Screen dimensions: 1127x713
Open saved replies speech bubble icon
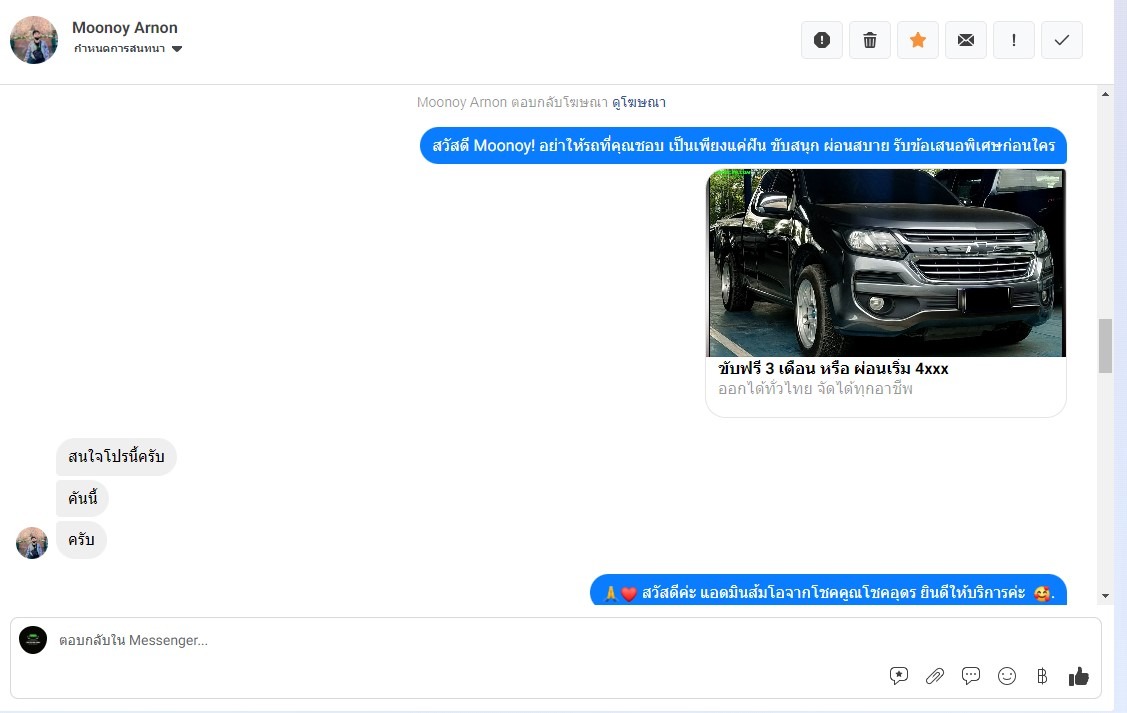pos(971,676)
